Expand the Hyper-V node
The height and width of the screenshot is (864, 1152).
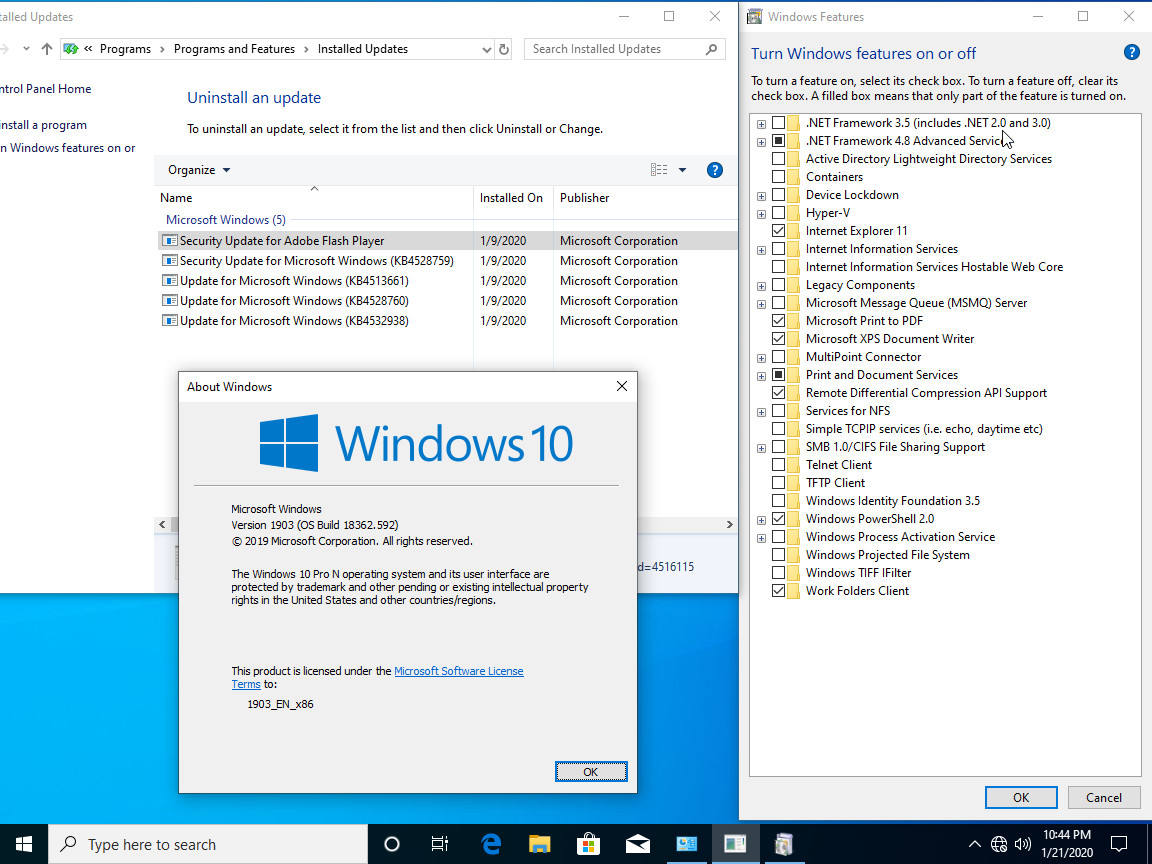pyautogui.click(x=761, y=214)
